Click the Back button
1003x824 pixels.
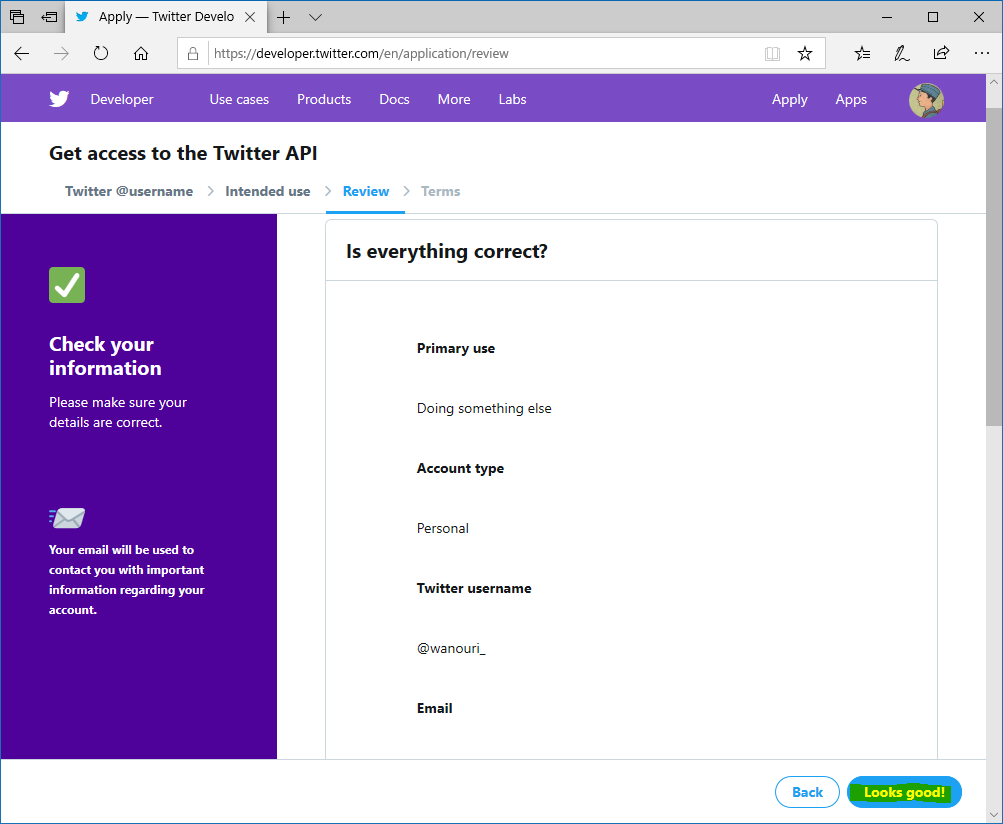807,792
